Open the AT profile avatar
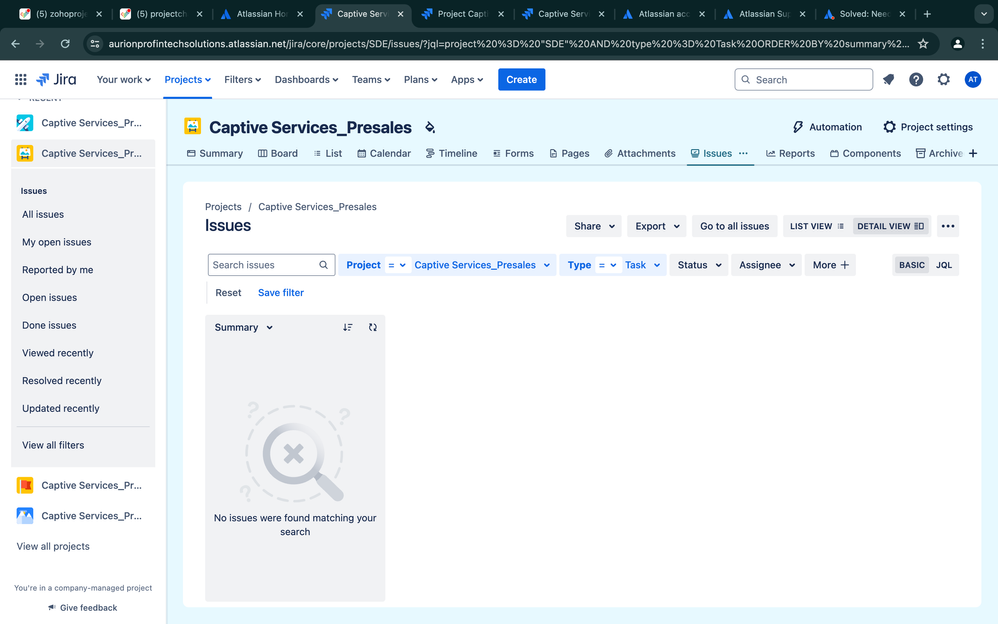998x624 pixels. click(x=973, y=80)
